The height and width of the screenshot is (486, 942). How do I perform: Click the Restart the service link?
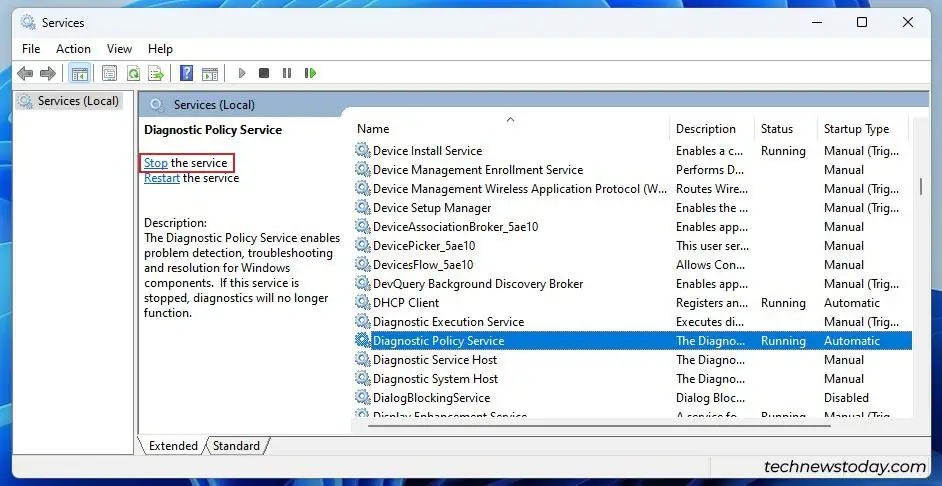[162, 178]
